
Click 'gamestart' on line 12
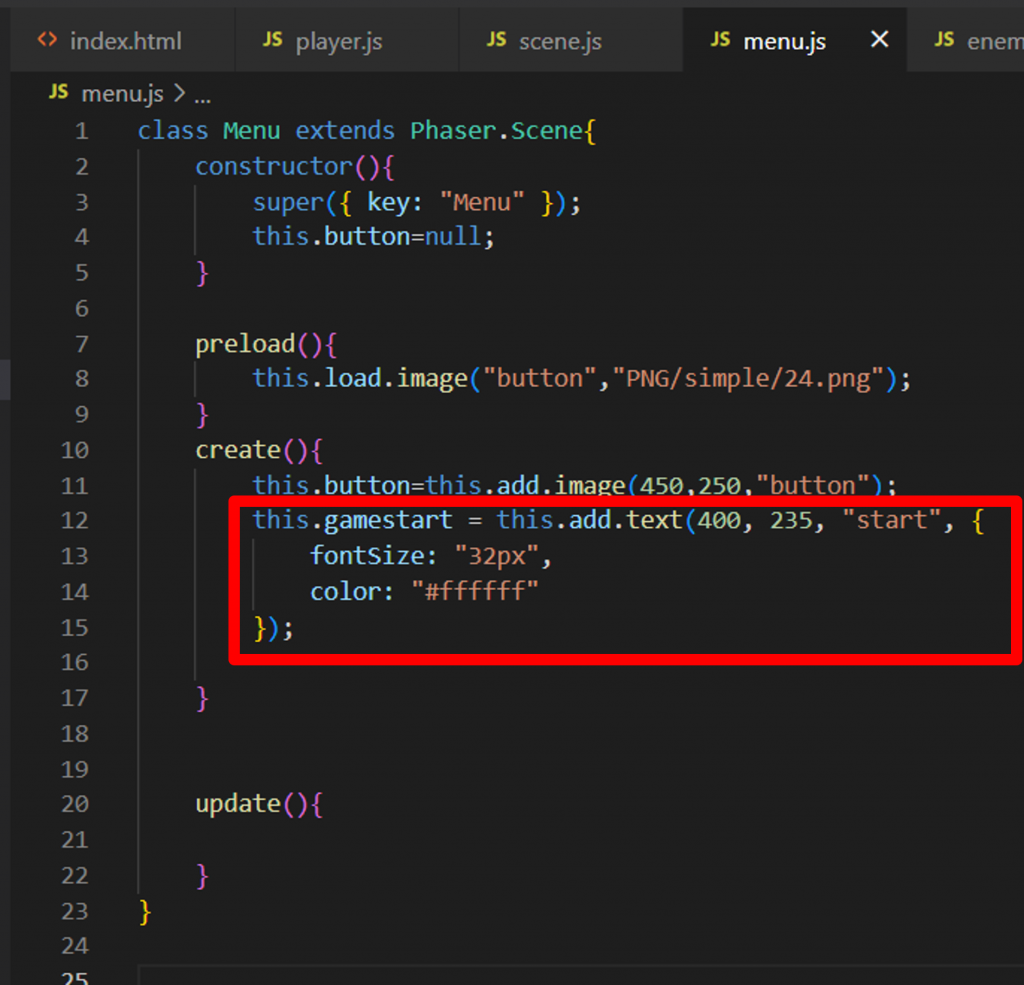[389, 521]
